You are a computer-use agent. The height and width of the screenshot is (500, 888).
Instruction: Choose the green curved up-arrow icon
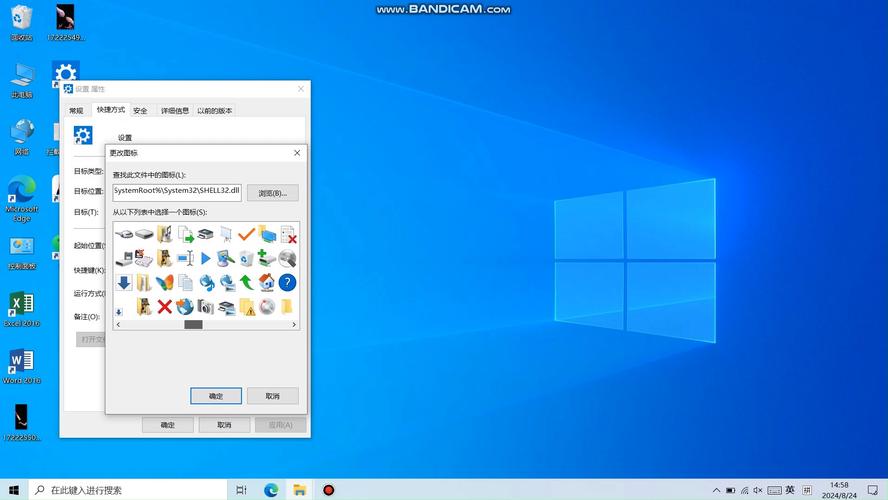pyautogui.click(x=246, y=282)
